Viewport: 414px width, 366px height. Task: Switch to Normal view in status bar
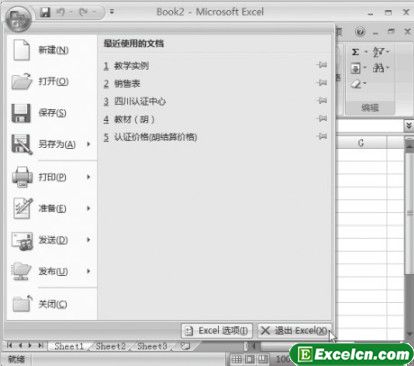tap(237, 359)
